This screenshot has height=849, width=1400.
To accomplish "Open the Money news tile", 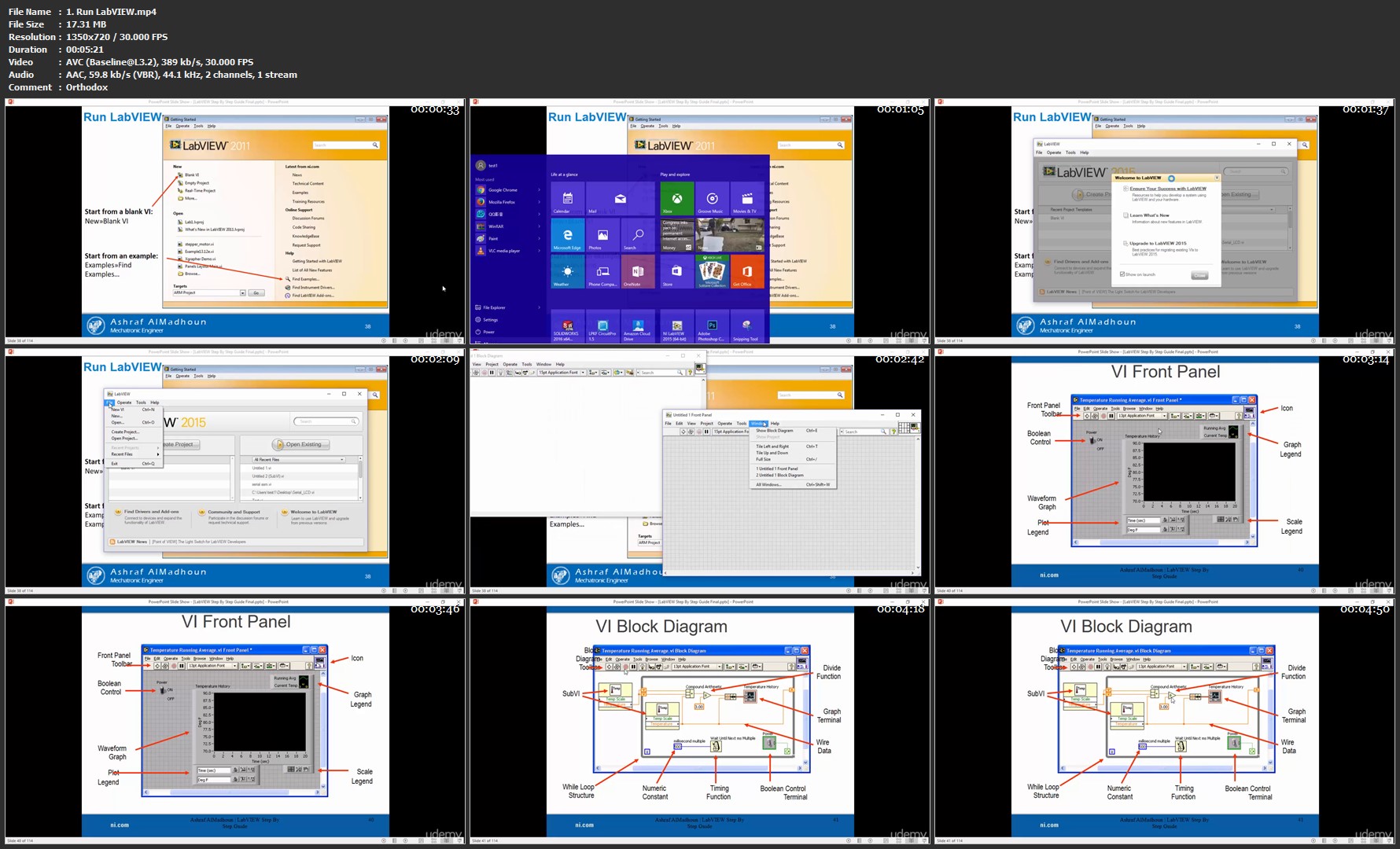I will click(x=676, y=235).
